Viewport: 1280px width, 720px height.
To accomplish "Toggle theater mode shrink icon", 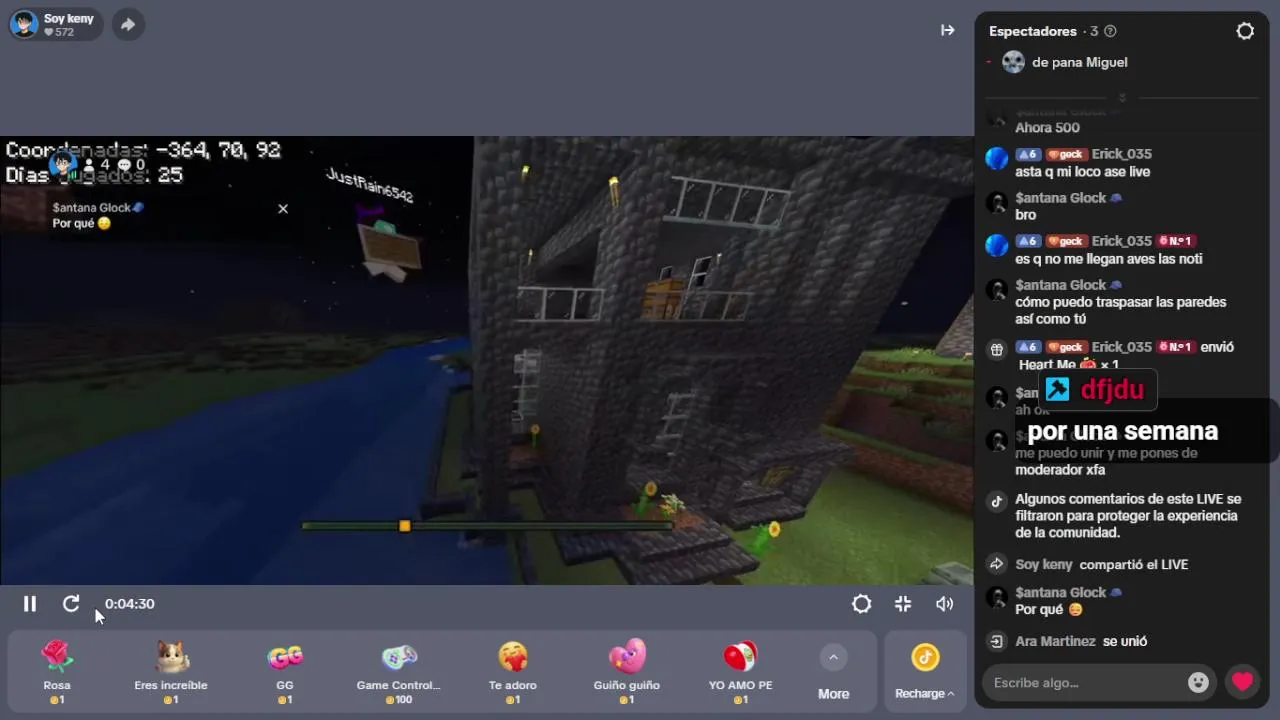I will click(x=903, y=604).
